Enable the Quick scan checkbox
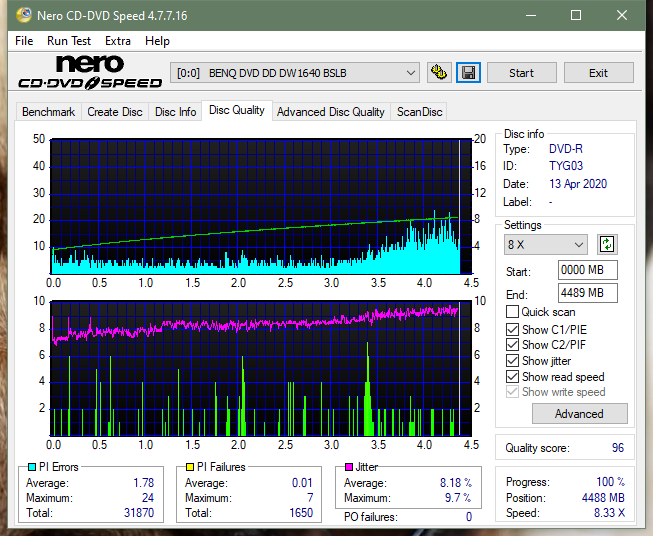 [x=512, y=312]
